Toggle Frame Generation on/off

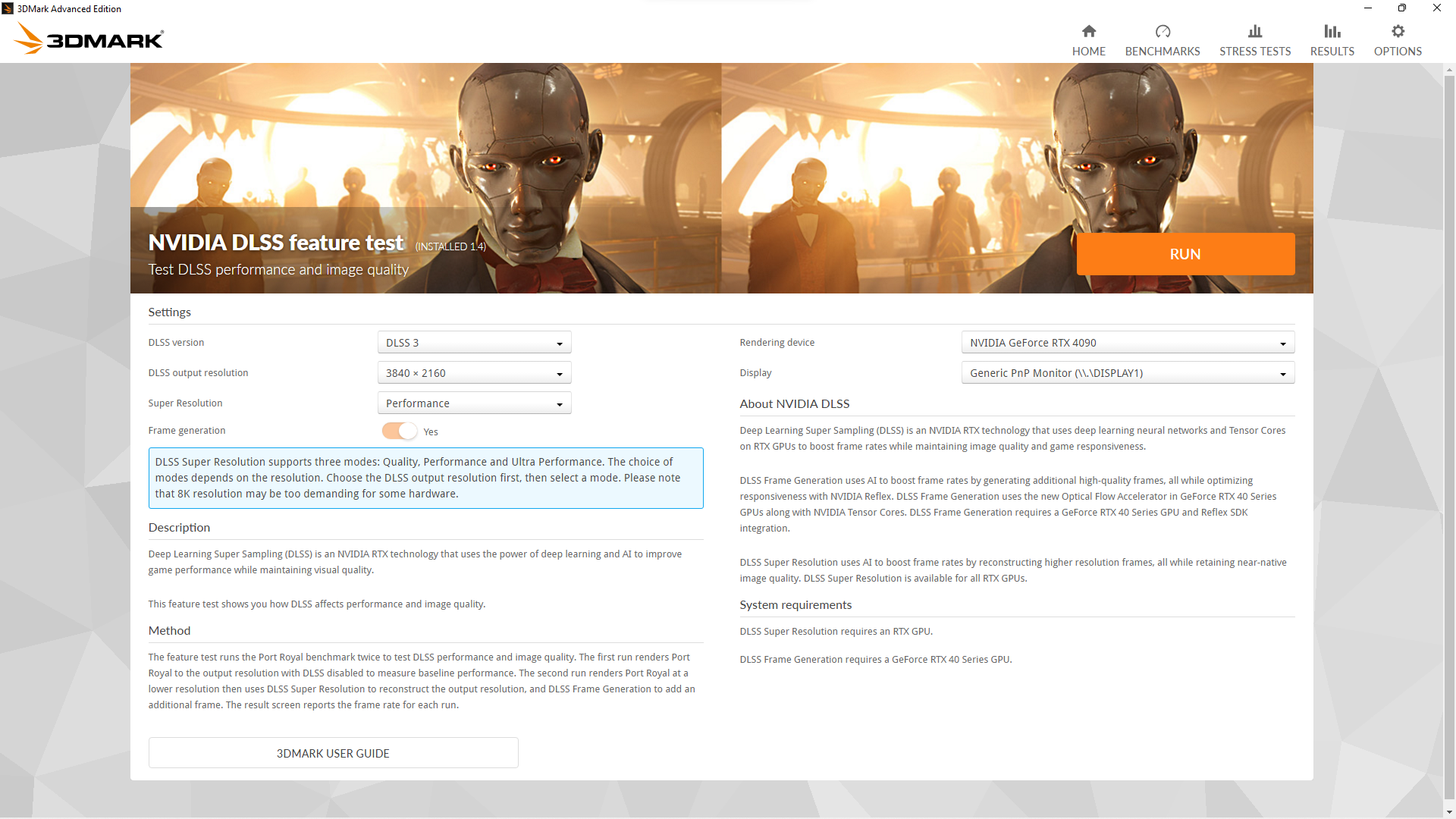point(397,431)
